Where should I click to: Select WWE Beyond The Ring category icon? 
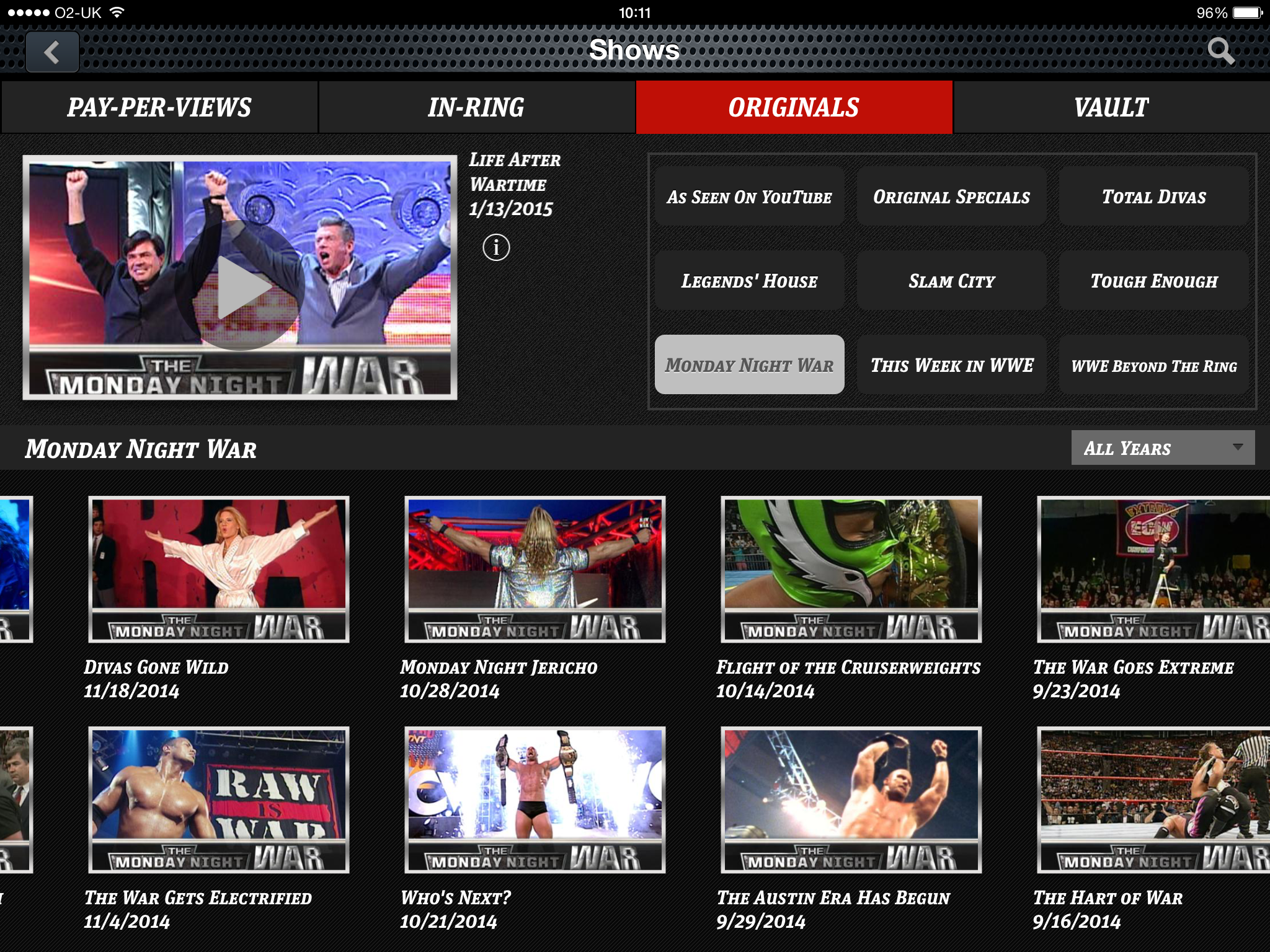1151,365
